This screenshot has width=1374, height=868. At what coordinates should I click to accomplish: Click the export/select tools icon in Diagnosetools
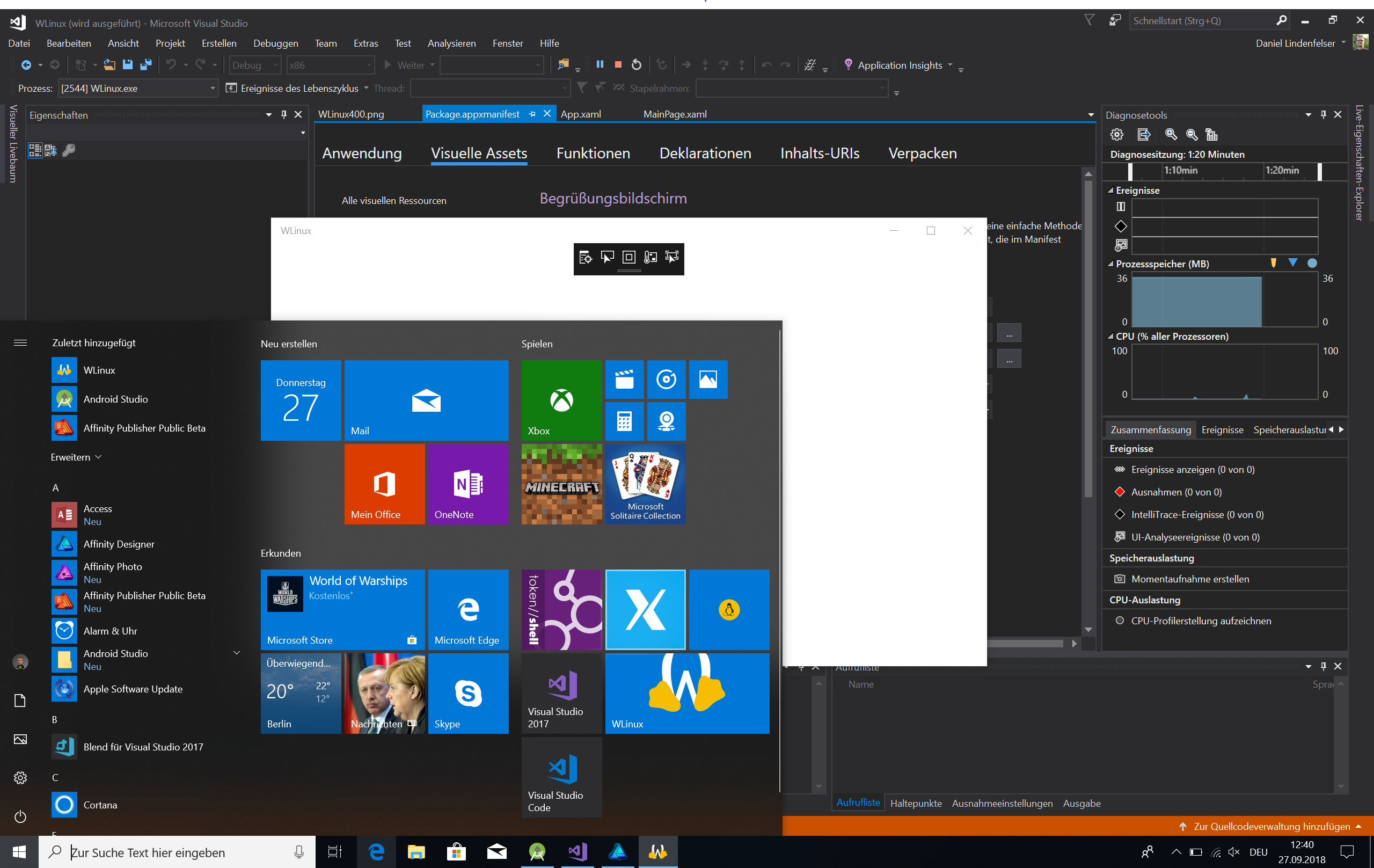1143,135
